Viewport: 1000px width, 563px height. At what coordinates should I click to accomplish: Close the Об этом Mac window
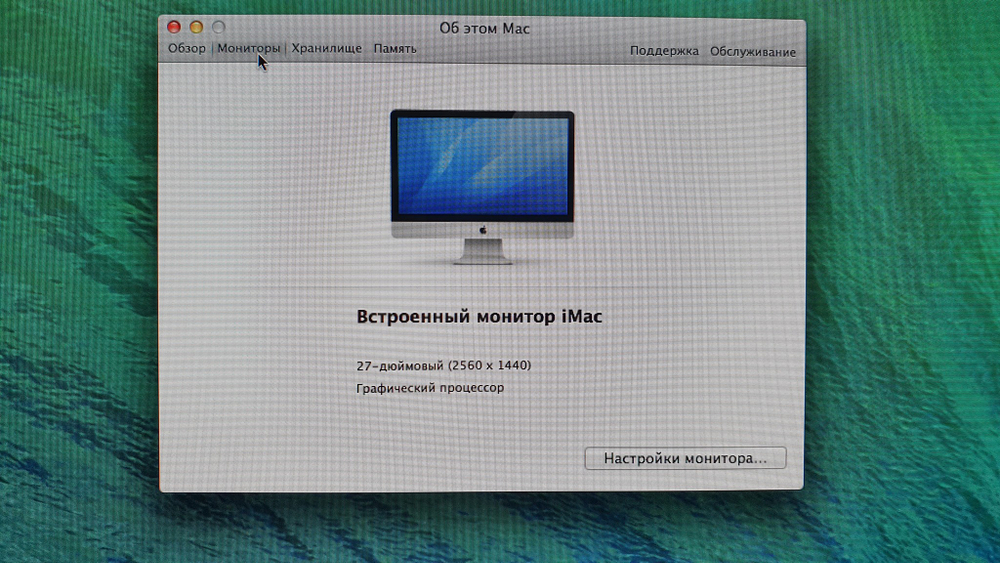tap(173, 27)
